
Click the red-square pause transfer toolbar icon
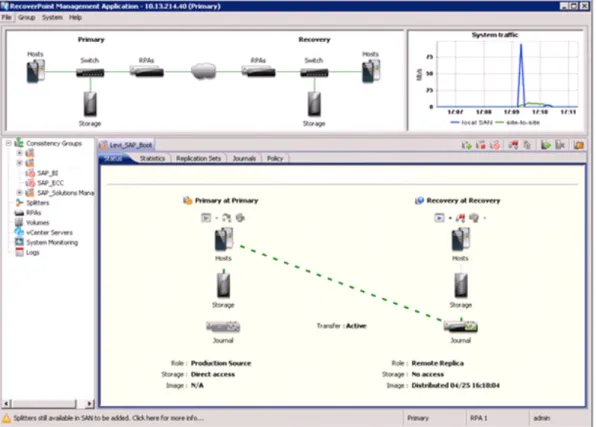(x=480, y=145)
